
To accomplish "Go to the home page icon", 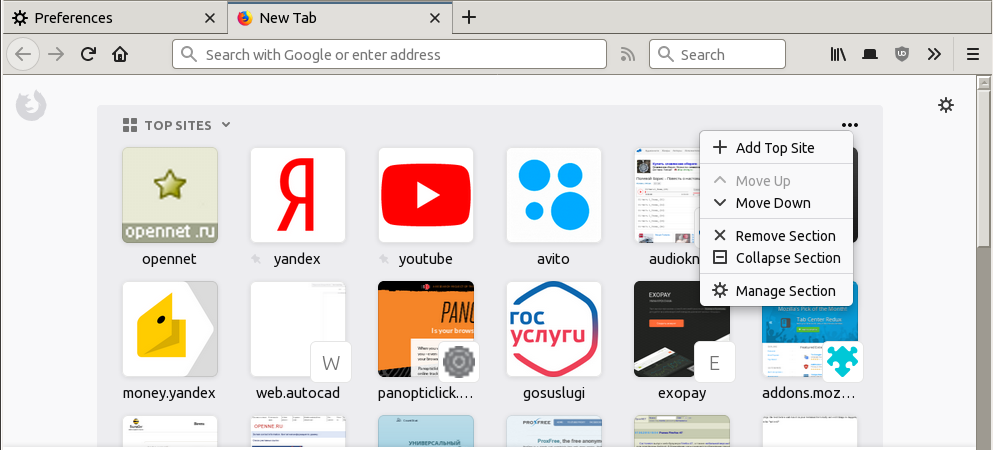I will (x=120, y=54).
